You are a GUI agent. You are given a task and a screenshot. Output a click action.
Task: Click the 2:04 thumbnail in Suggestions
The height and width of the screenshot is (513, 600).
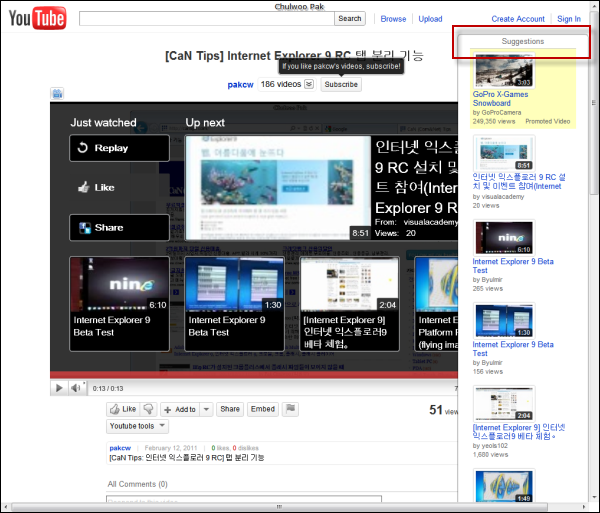pyautogui.click(x=504, y=404)
